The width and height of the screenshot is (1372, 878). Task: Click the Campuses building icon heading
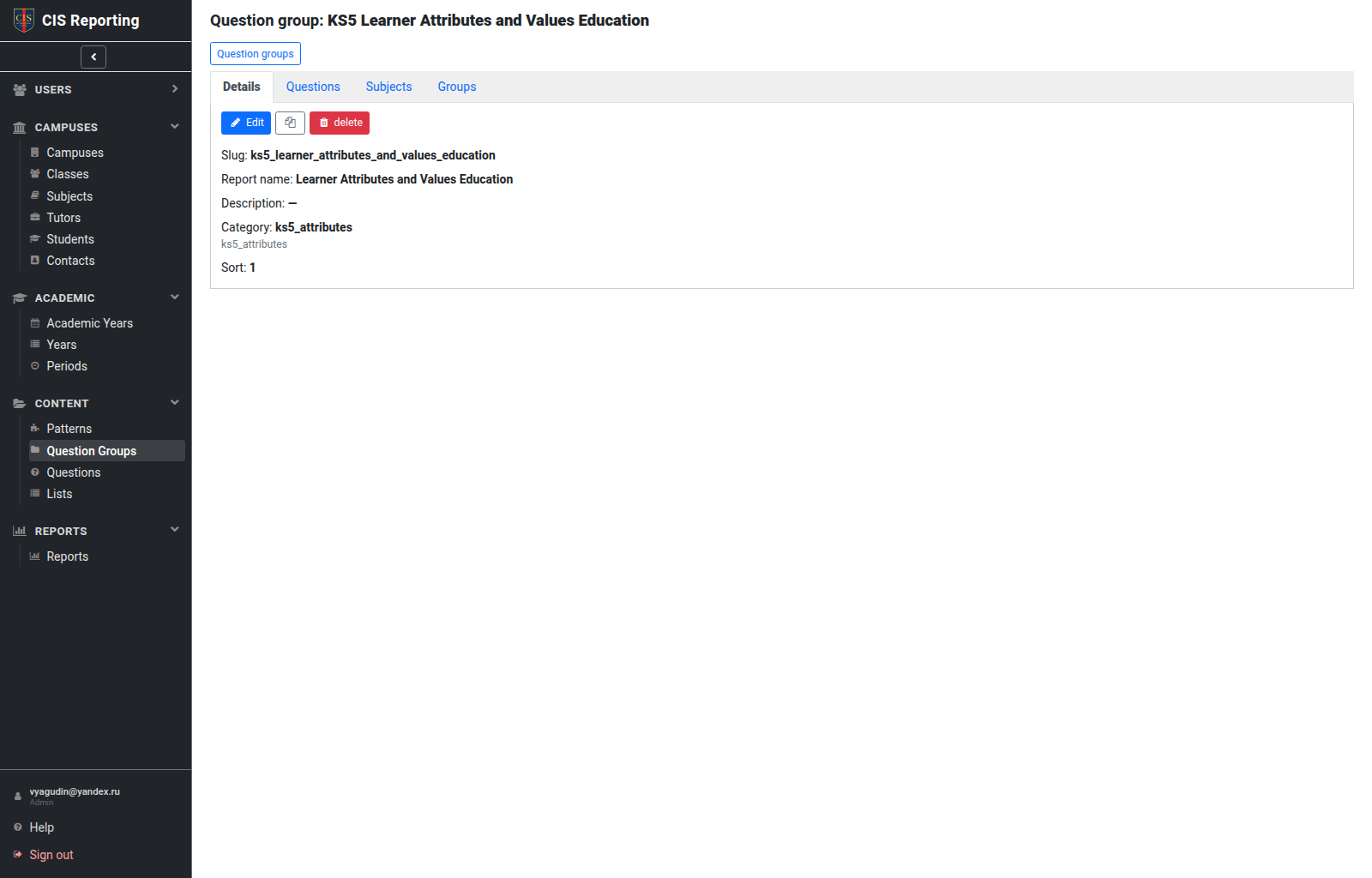coord(20,127)
